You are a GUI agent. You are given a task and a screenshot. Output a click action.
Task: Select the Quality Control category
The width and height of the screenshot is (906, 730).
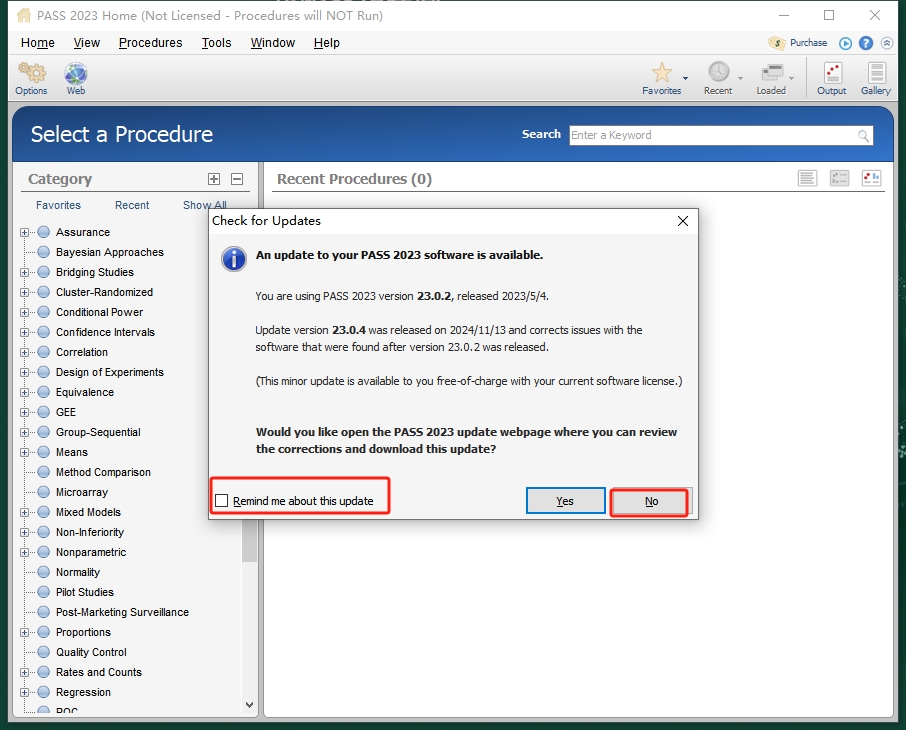coord(91,653)
